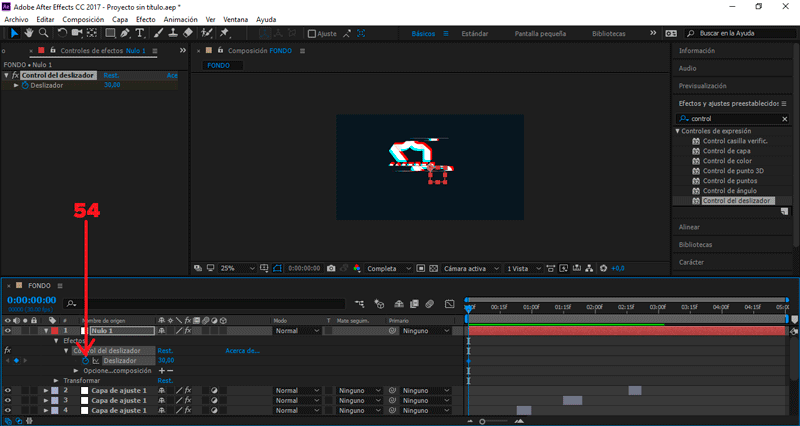800x426 pixels.
Task: Click the Deslizador value 30,00 in timeline
Action: point(166,361)
